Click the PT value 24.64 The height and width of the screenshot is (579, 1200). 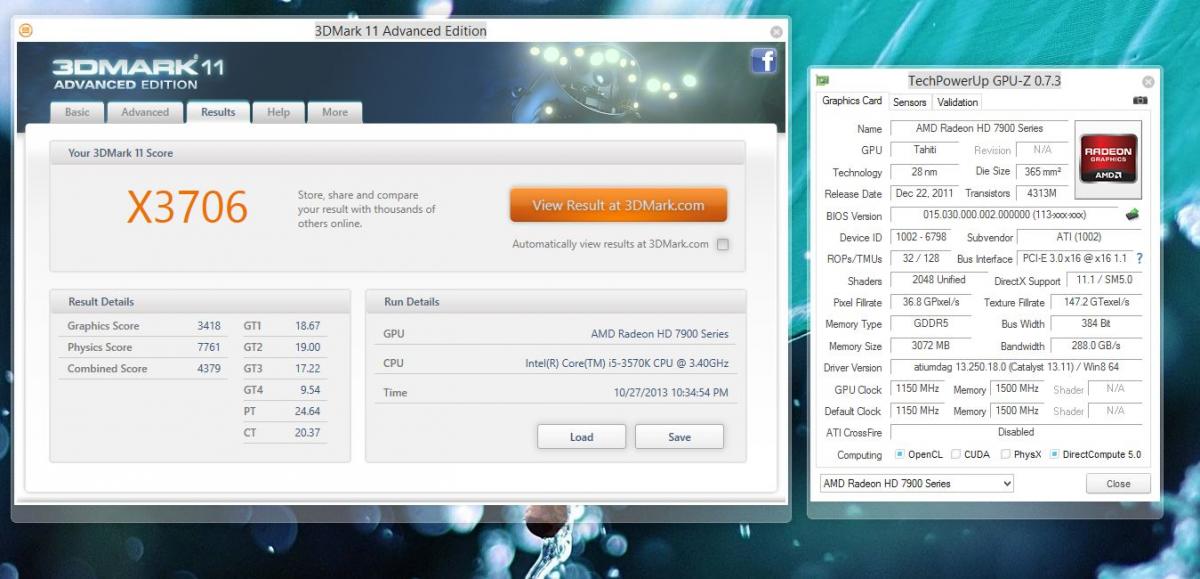coord(307,411)
